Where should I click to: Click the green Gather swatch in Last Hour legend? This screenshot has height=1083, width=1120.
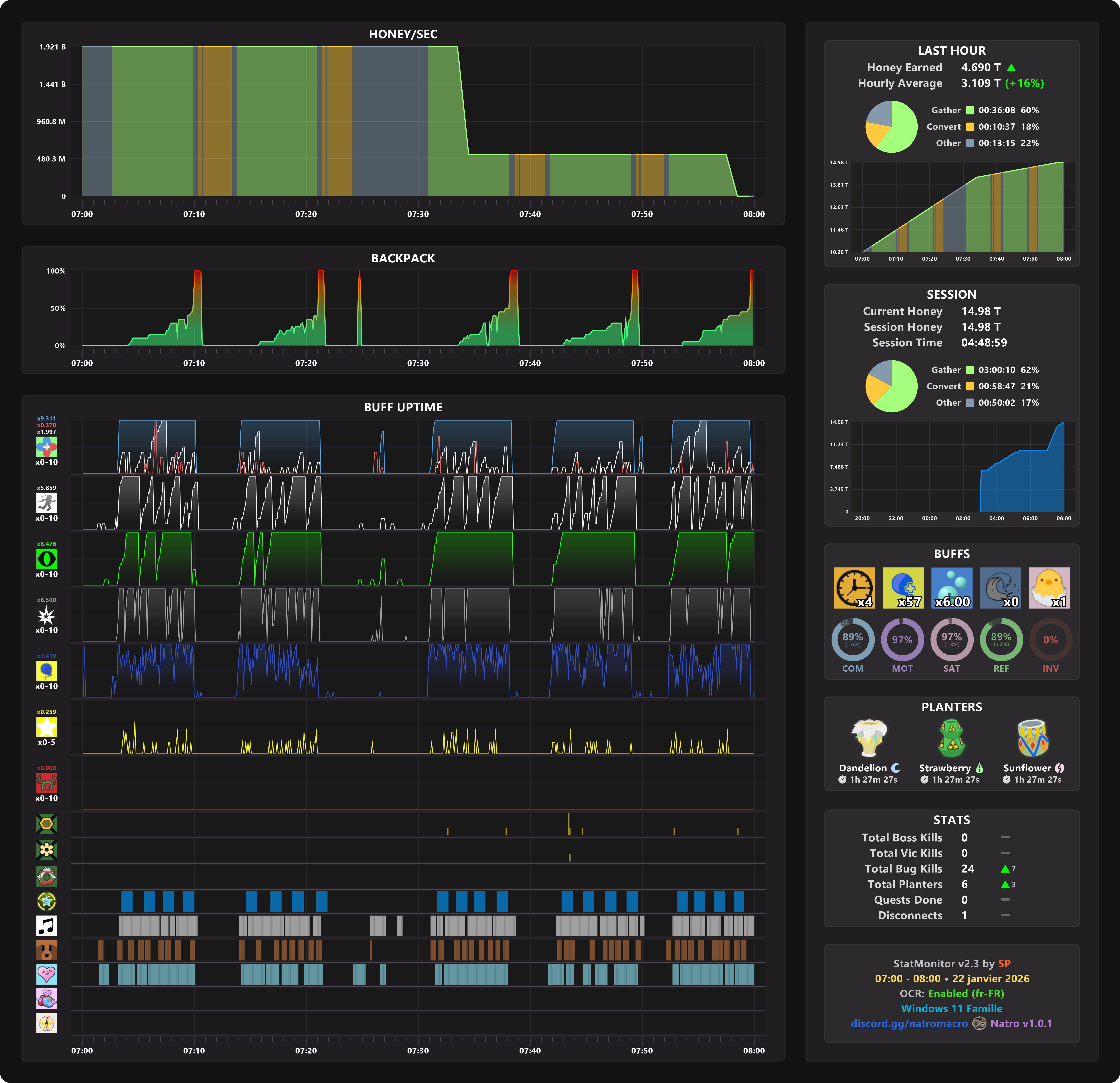[x=970, y=110]
